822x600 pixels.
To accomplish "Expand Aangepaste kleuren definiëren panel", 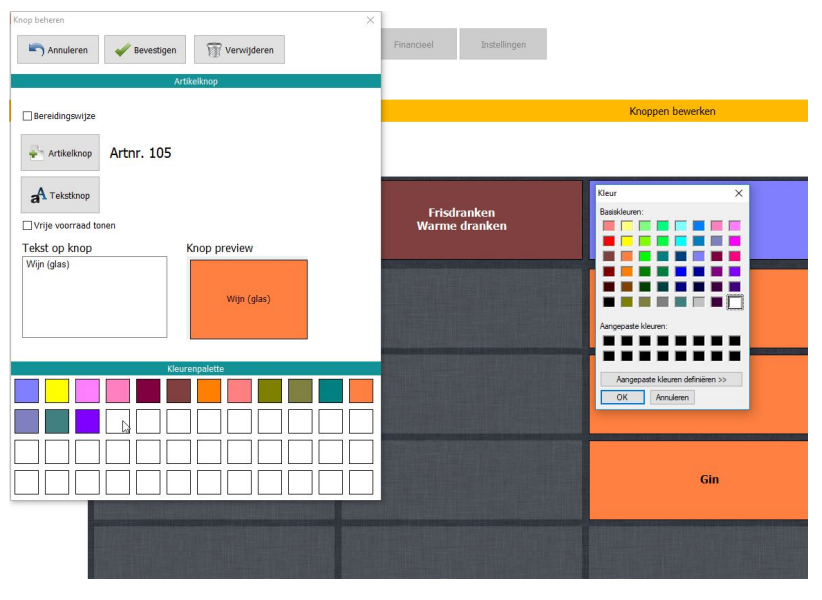I will pos(671,379).
